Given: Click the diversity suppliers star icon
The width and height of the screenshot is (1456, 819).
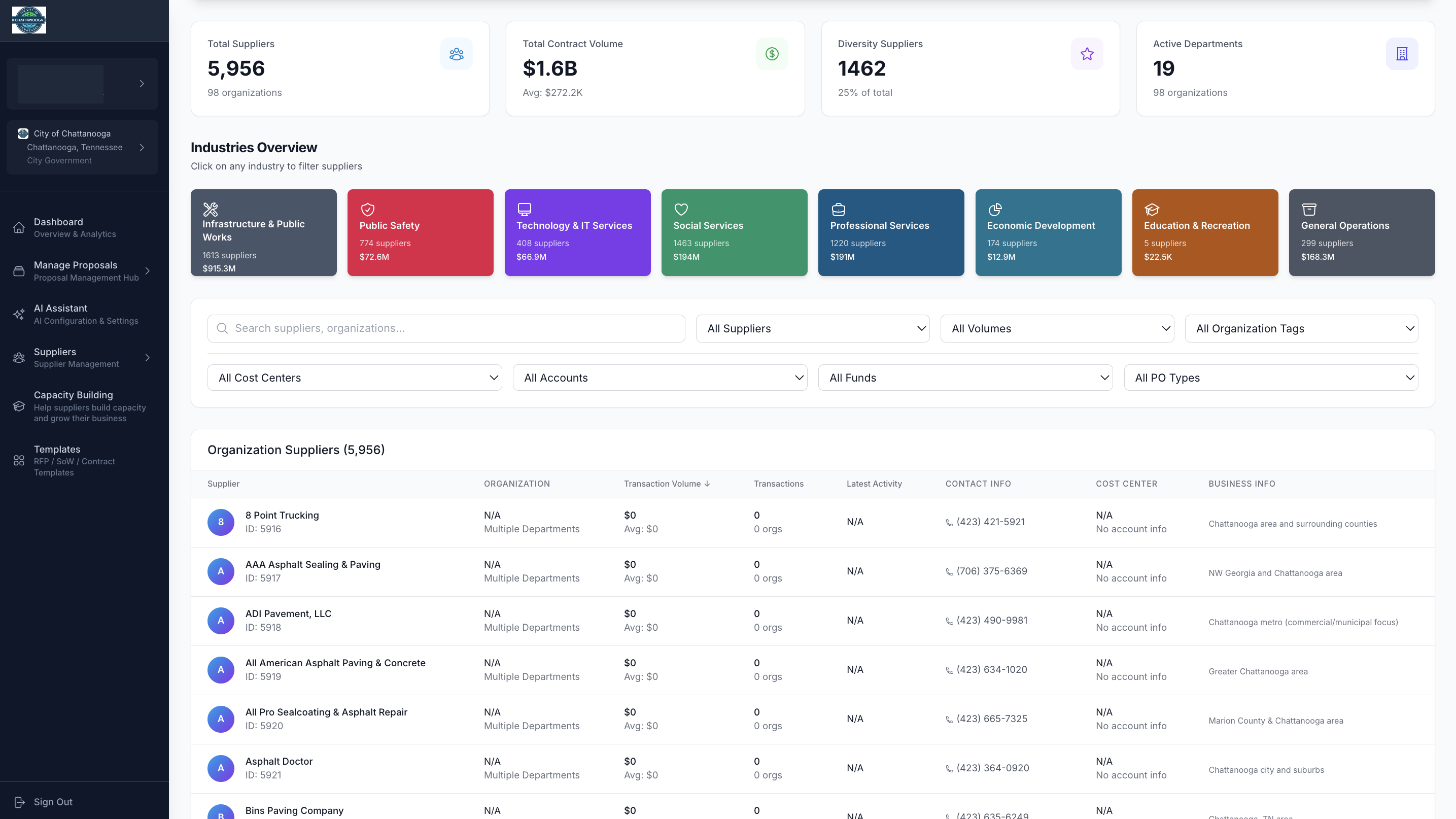Looking at the screenshot, I should (x=1086, y=54).
